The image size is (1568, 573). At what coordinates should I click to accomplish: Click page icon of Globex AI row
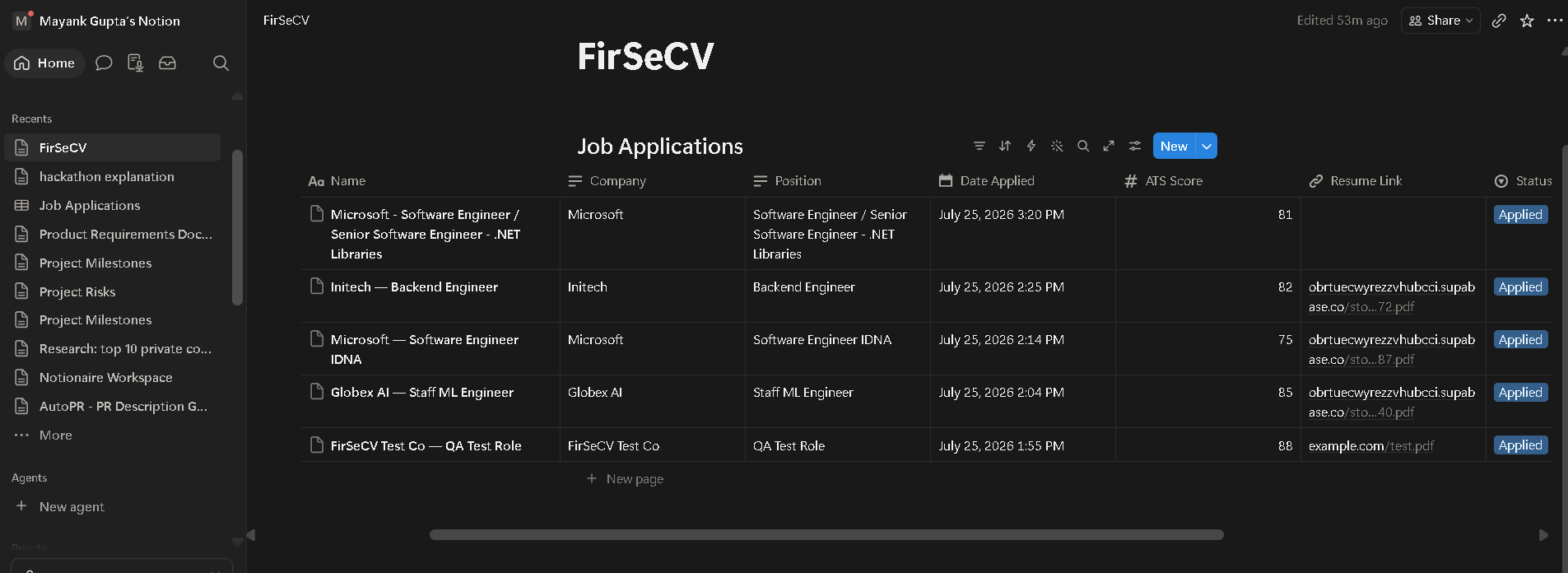pos(317,392)
